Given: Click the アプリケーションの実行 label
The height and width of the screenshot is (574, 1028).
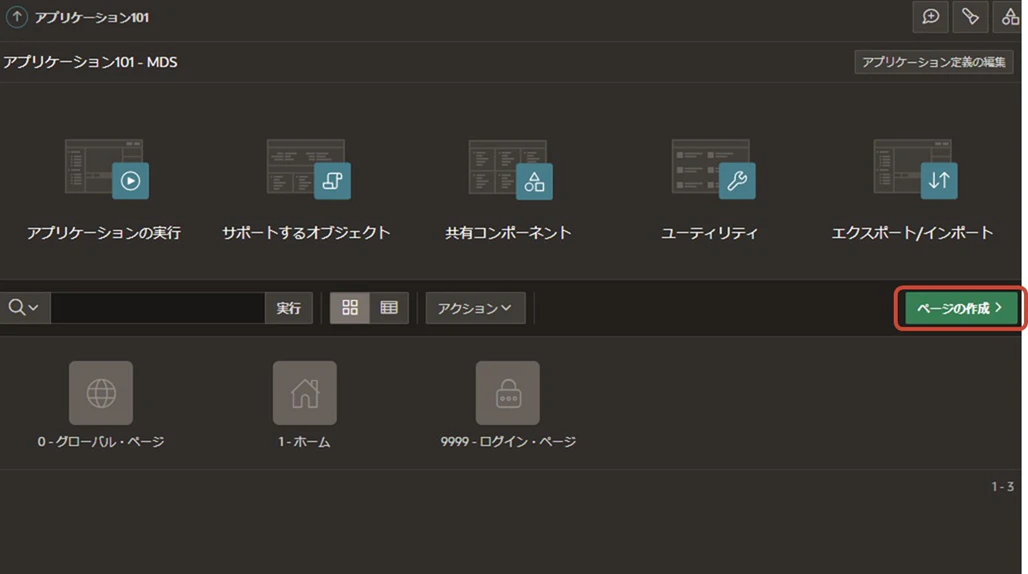Looking at the screenshot, I should point(104,233).
